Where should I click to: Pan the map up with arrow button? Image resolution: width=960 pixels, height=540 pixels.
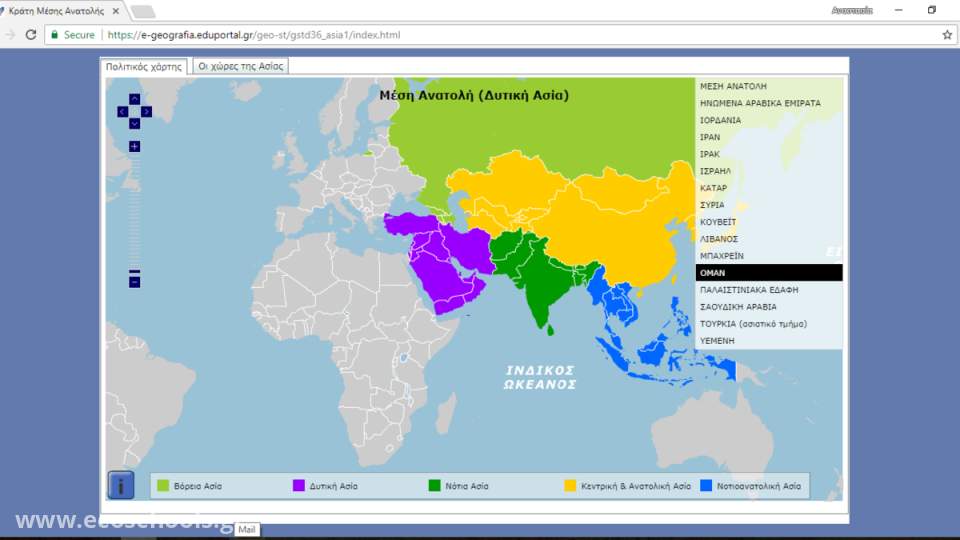[x=134, y=99]
